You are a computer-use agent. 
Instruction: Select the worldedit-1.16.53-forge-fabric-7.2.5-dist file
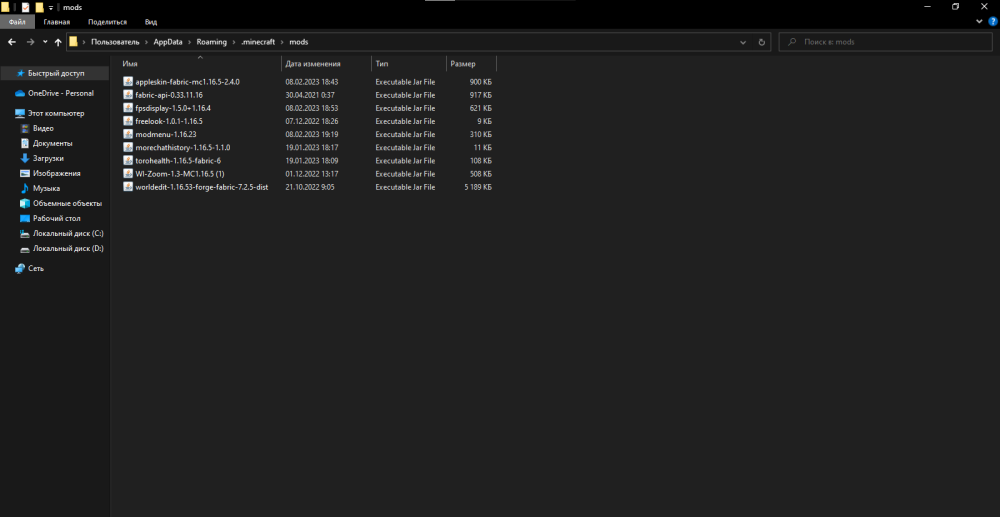[202, 187]
